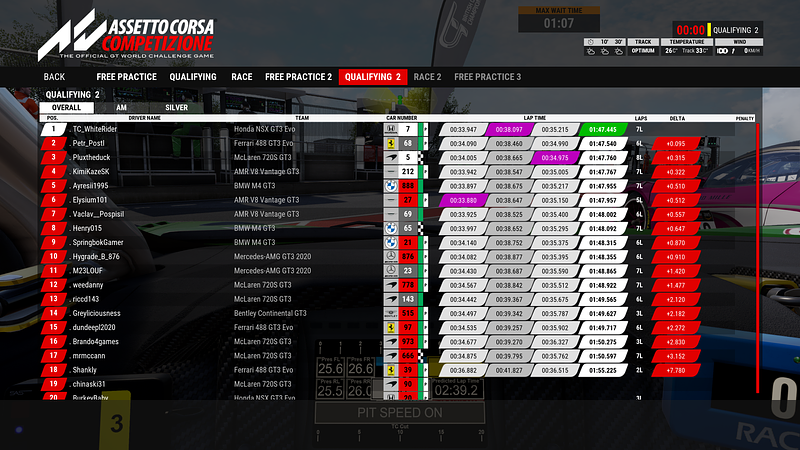
Task: Click the Track Optimum condition indicator
Action: 643,47
